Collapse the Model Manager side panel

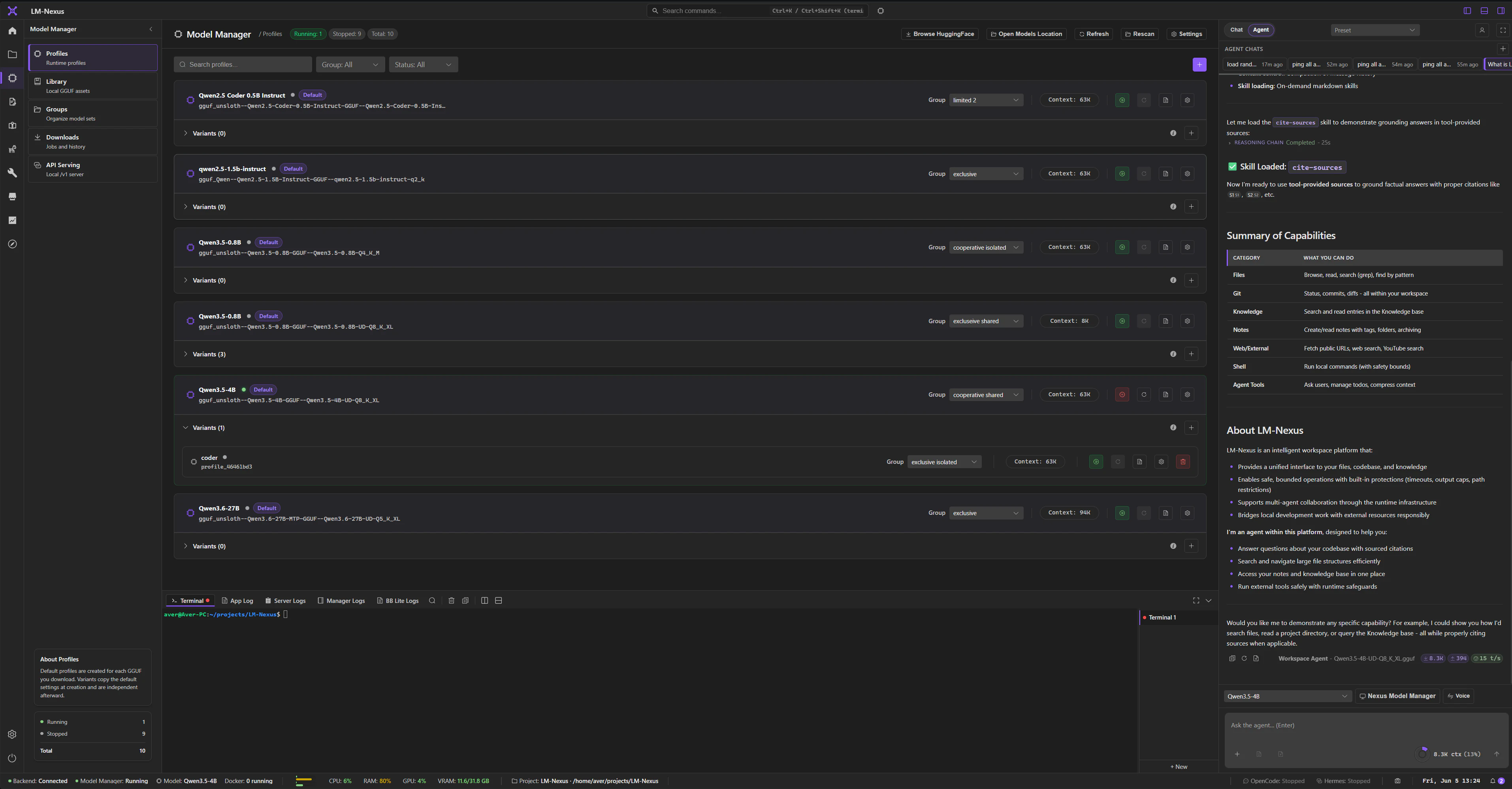(151, 29)
